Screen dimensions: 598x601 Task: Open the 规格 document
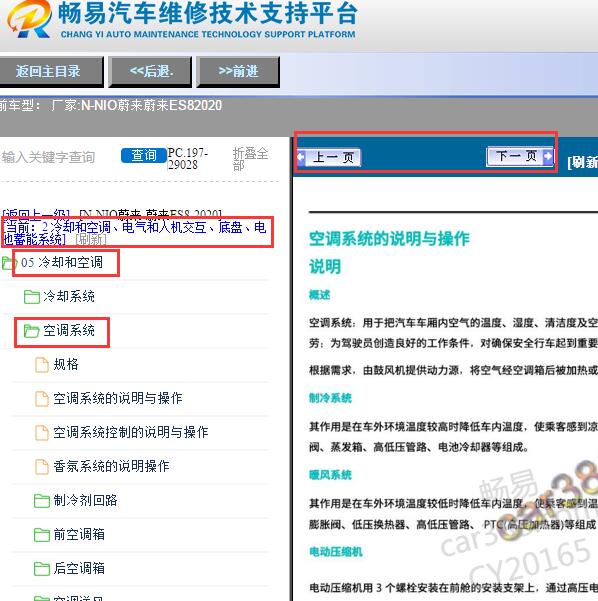click(66, 364)
